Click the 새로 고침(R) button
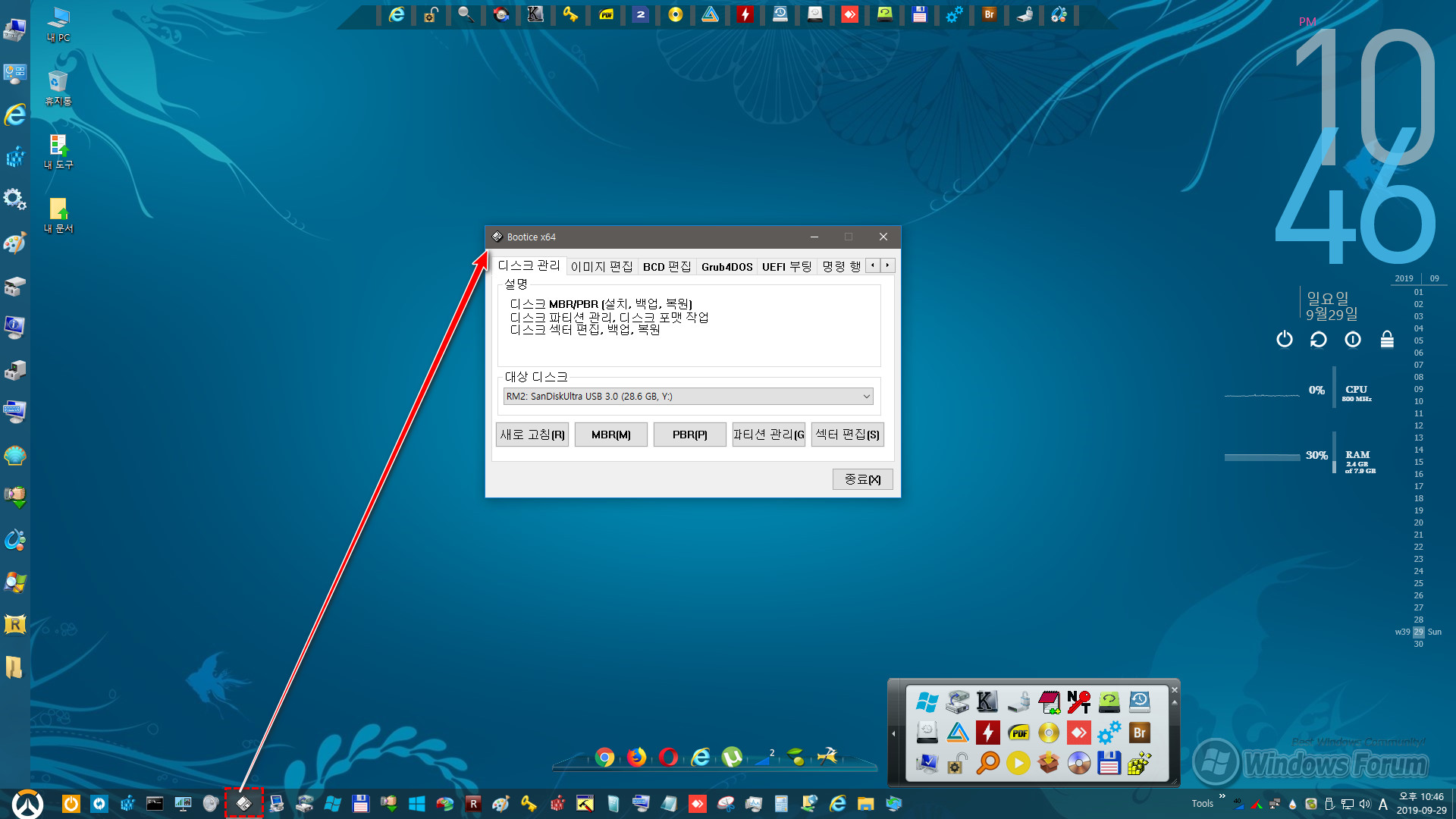The image size is (1456, 819). [532, 435]
